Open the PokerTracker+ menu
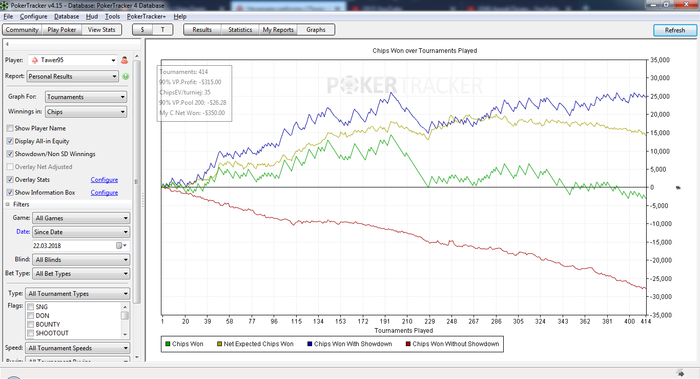 [x=146, y=17]
